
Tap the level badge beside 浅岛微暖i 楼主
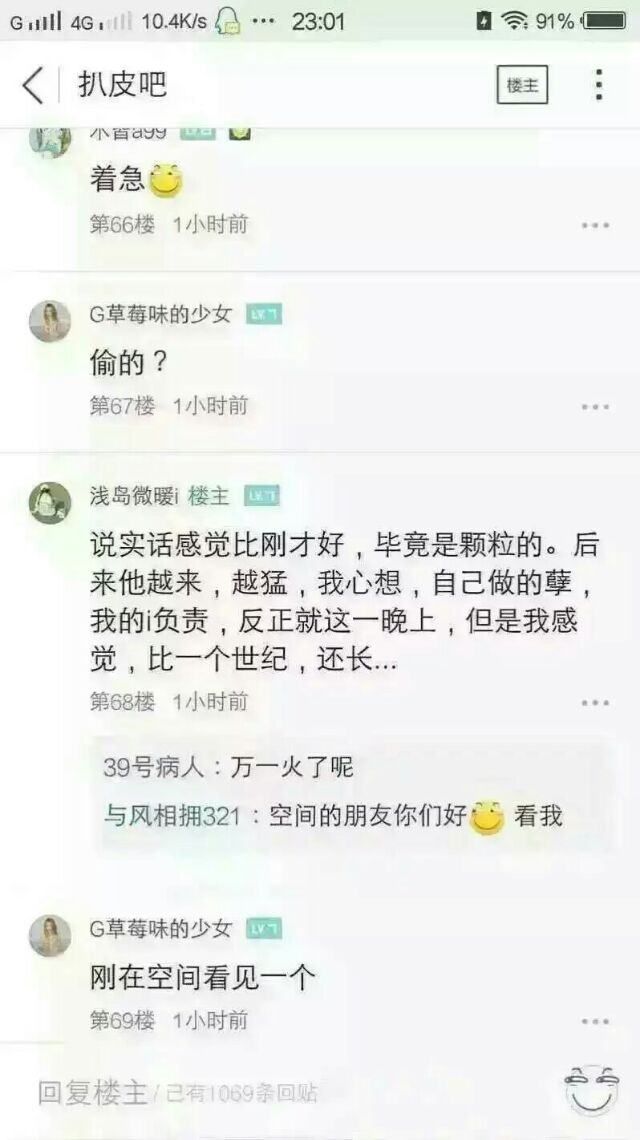click(x=262, y=496)
